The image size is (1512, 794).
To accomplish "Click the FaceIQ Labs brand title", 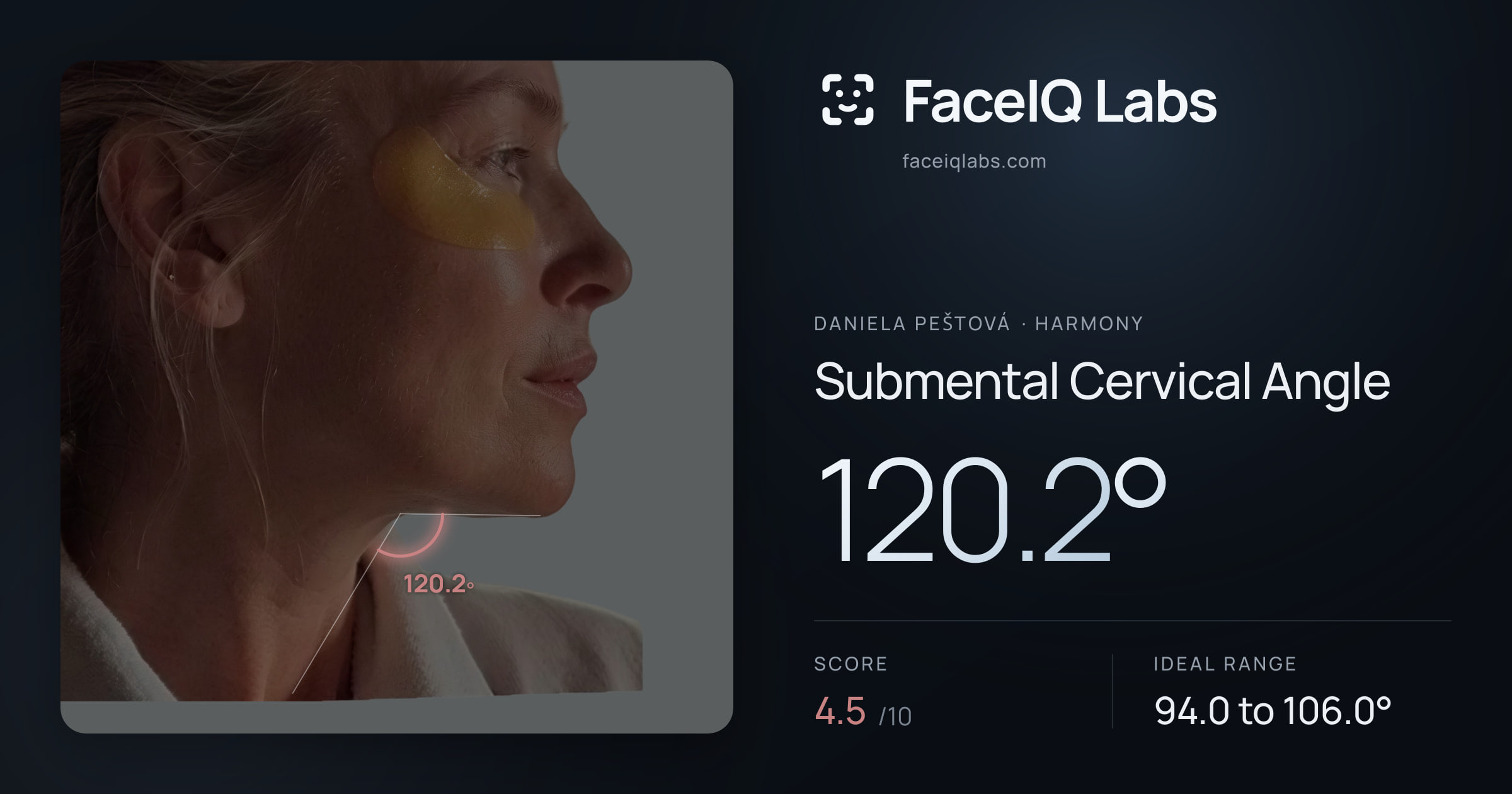I will 1060,101.
